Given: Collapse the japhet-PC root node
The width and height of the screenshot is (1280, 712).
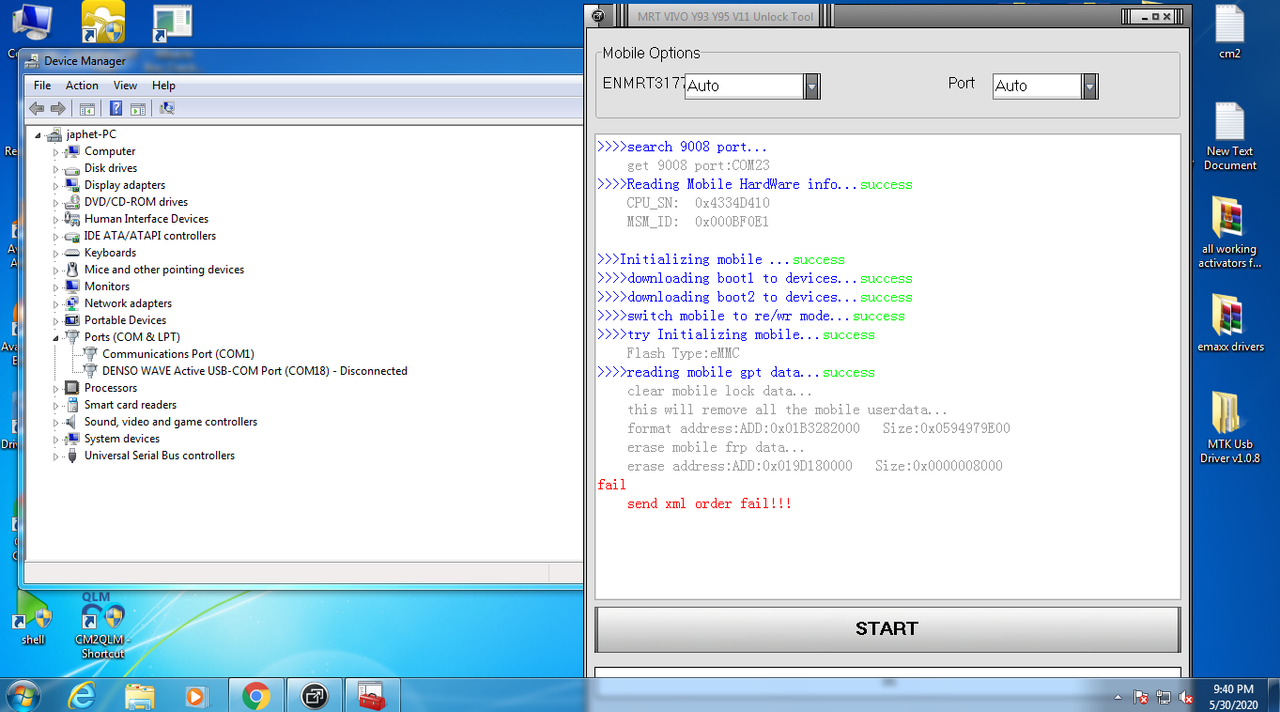Looking at the screenshot, I should 39,135.
